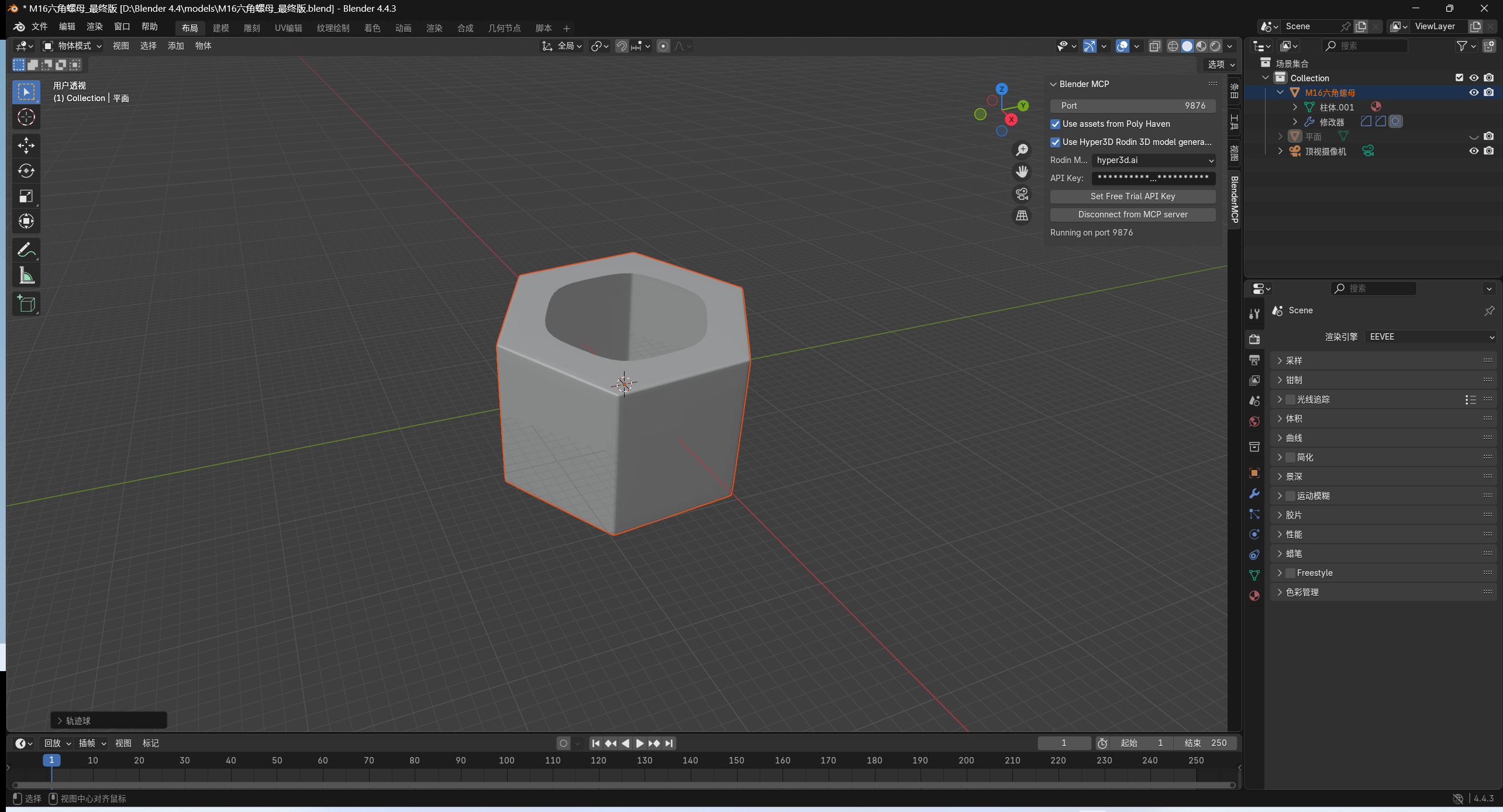The image size is (1503, 812).
Task: Open the 文件 menu
Action: click(x=39, y=27)
